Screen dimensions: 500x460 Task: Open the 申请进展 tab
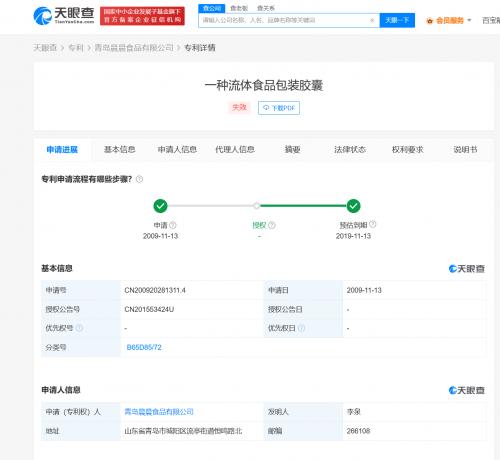click(x=62, y=150)
